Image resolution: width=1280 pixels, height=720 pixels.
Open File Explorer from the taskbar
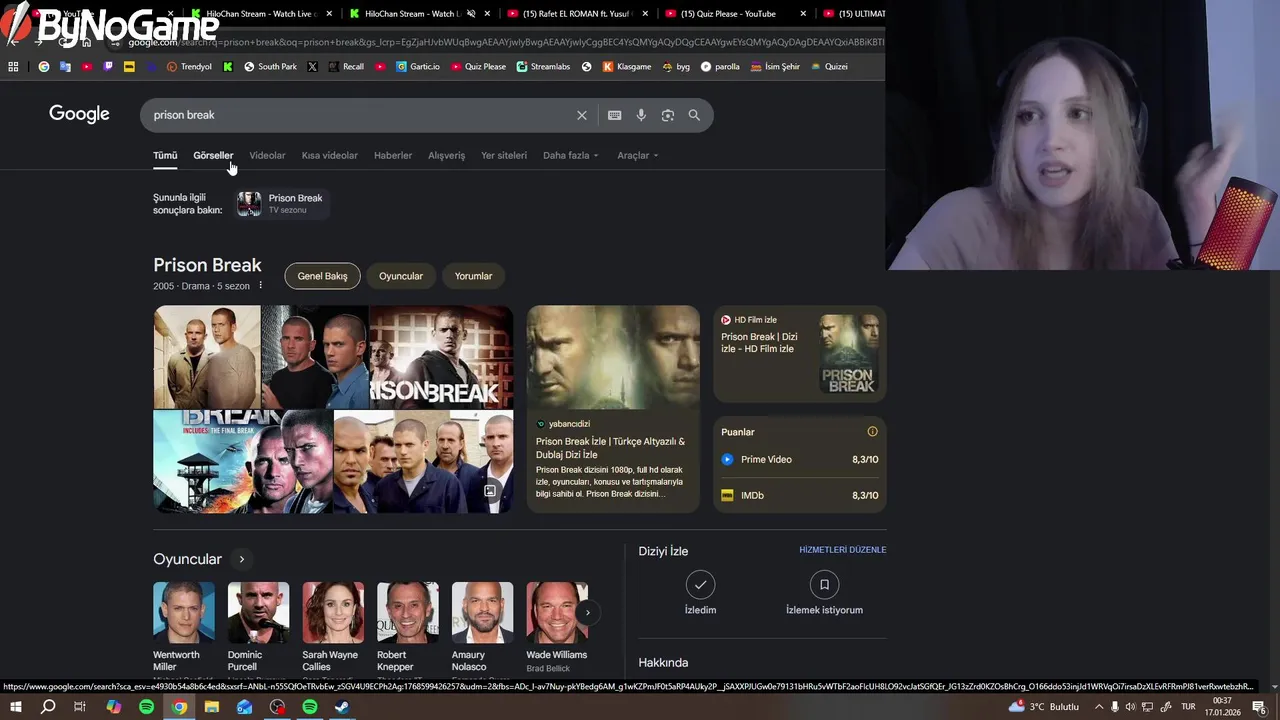(212, 707)
